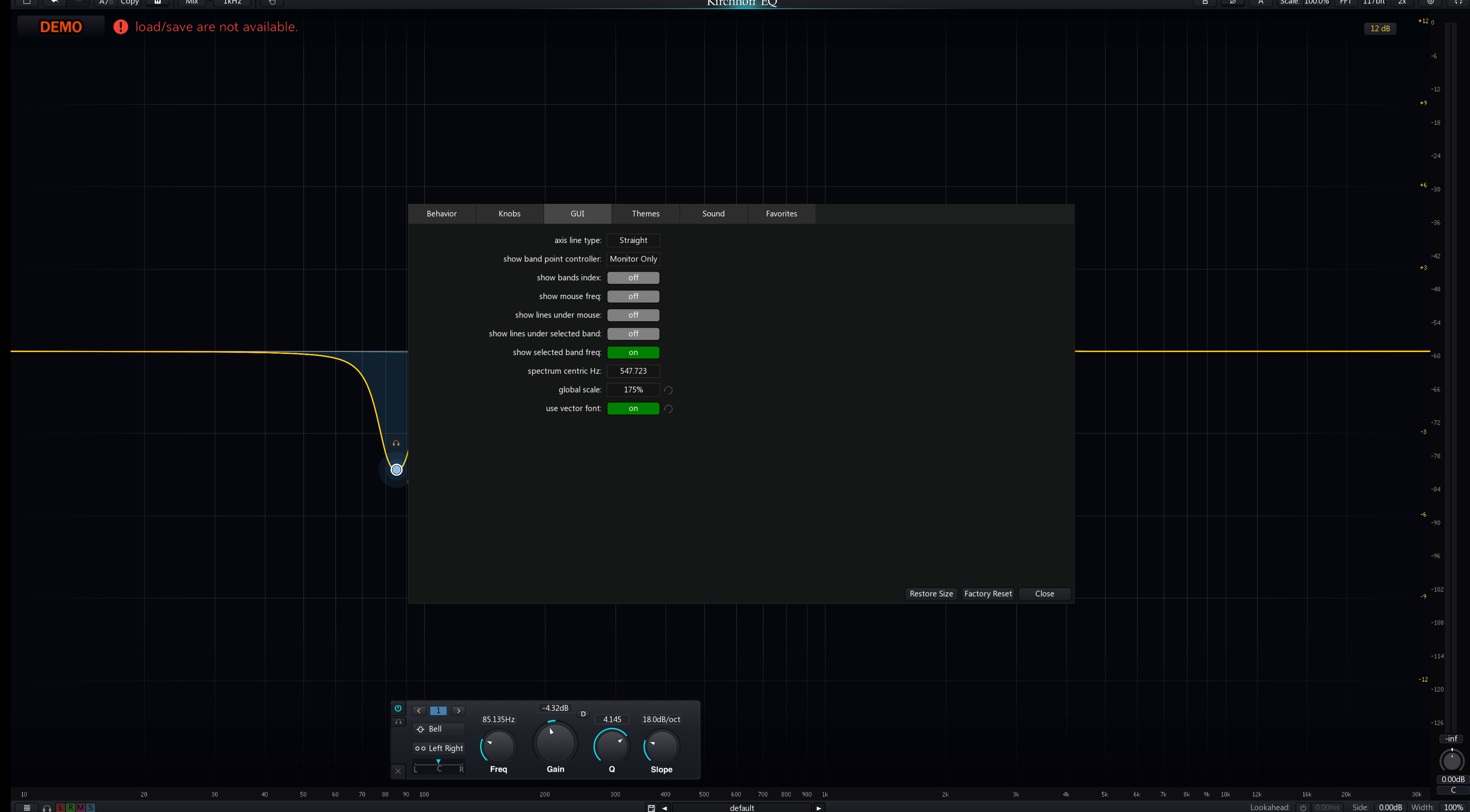Open Left Right stereo mode dropdown
The height and width of the screenshot is (812, 1470).
(x=439, y=748)
